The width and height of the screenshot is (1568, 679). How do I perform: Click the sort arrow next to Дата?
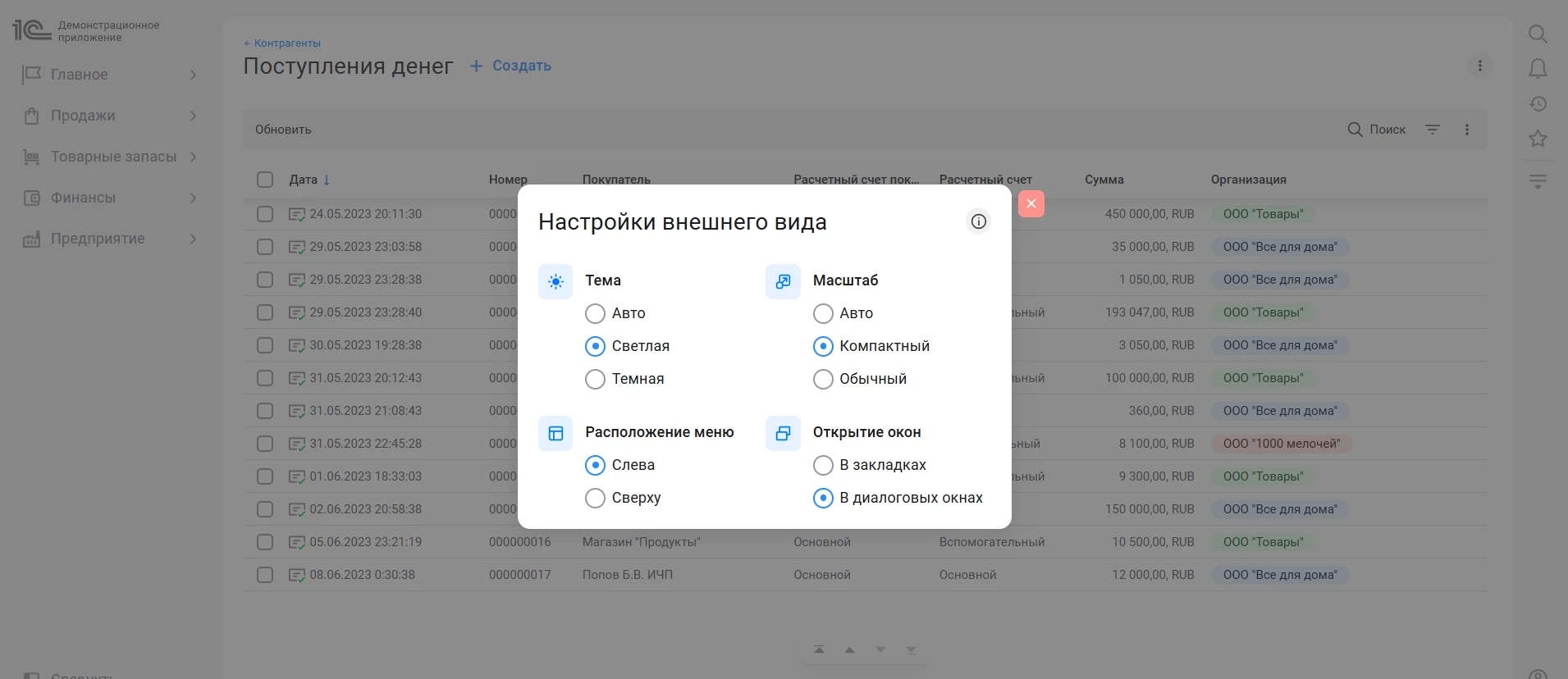(x=327, y=180)
